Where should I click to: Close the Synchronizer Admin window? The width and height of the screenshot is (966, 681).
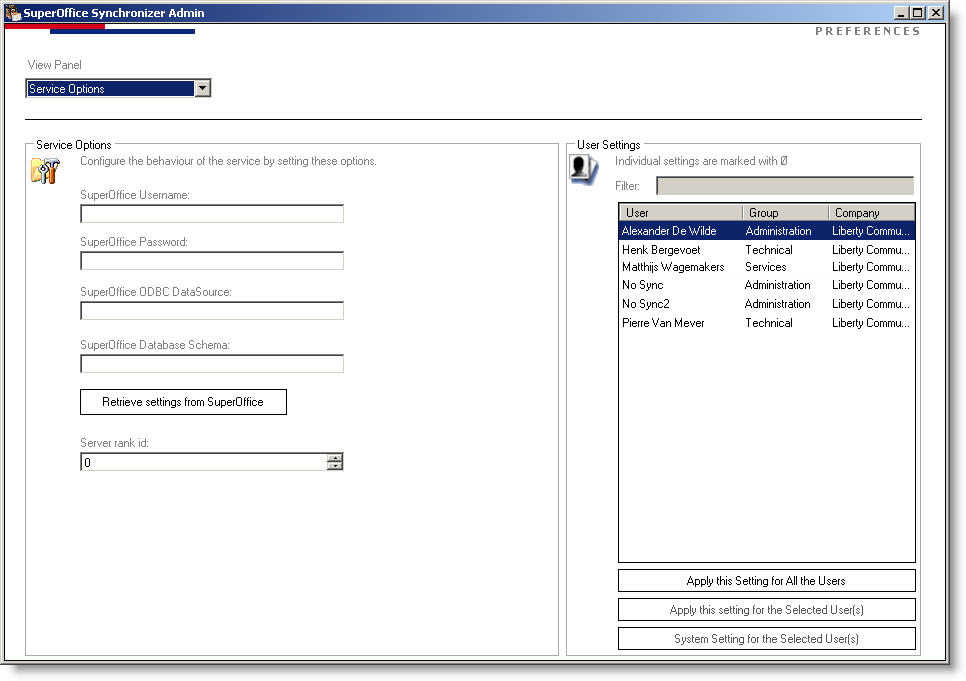[x=936, y=12]
